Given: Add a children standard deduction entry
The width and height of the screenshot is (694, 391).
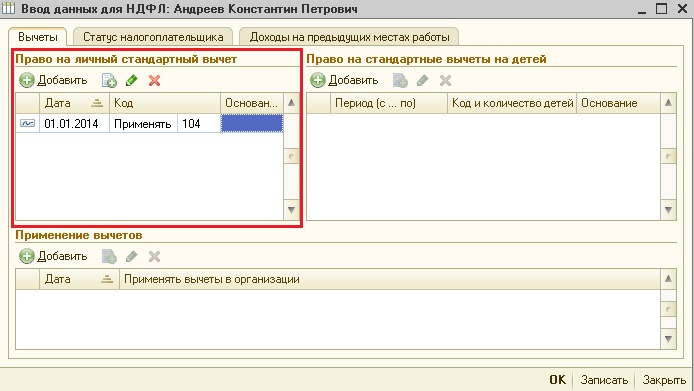Looking at the screenshot, I should [x=344, y=81].
